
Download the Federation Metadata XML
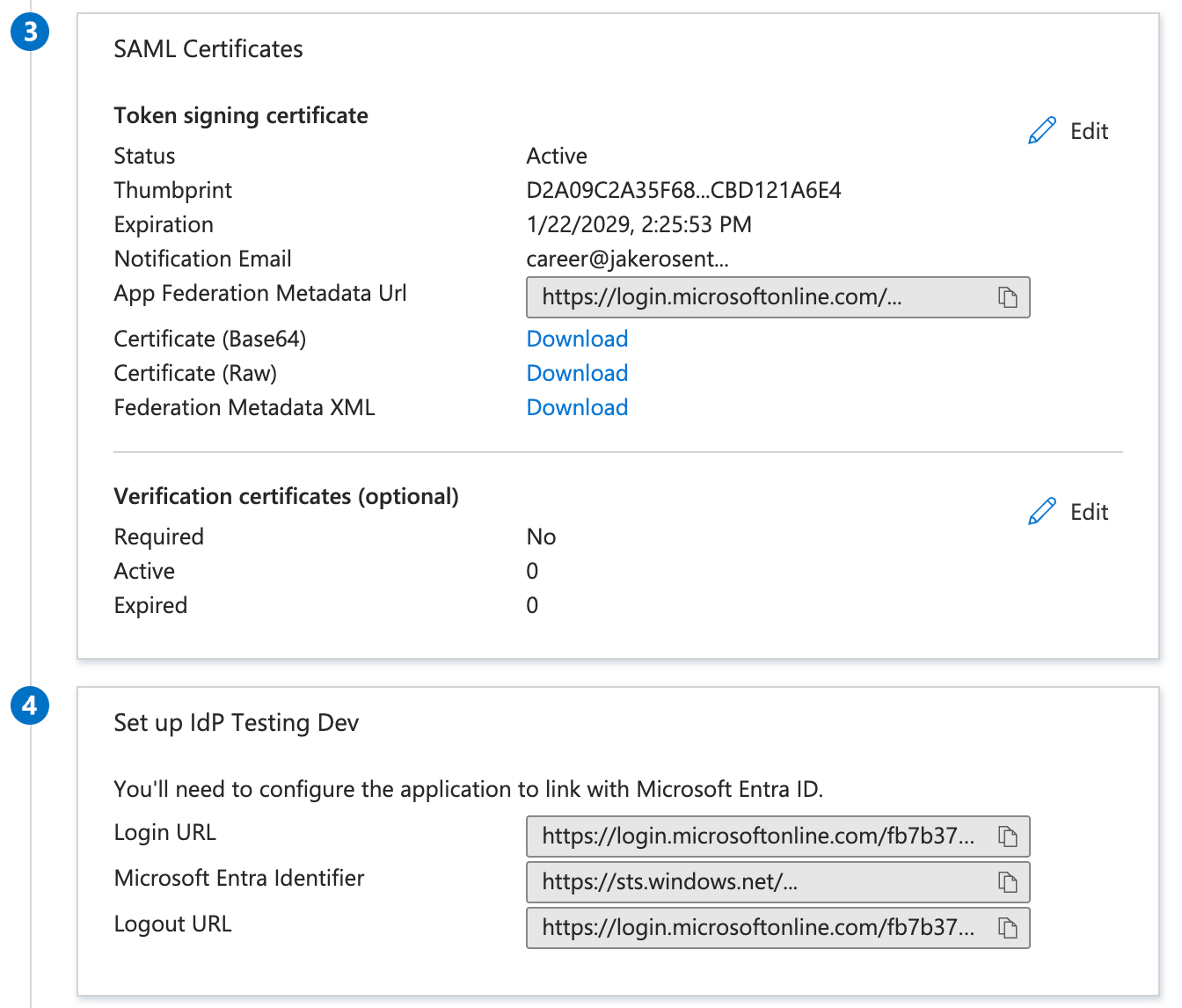pyautogui.click(x=577, y=407)
